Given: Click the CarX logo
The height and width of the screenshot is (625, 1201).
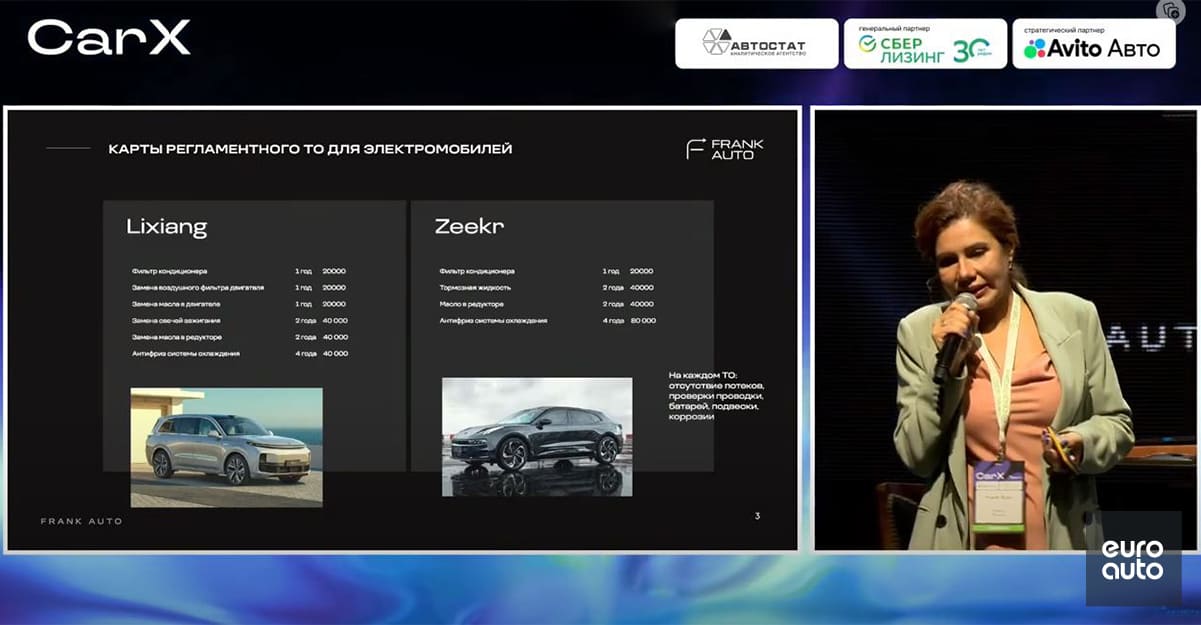Looking at the screenshot, I should 109,39.
